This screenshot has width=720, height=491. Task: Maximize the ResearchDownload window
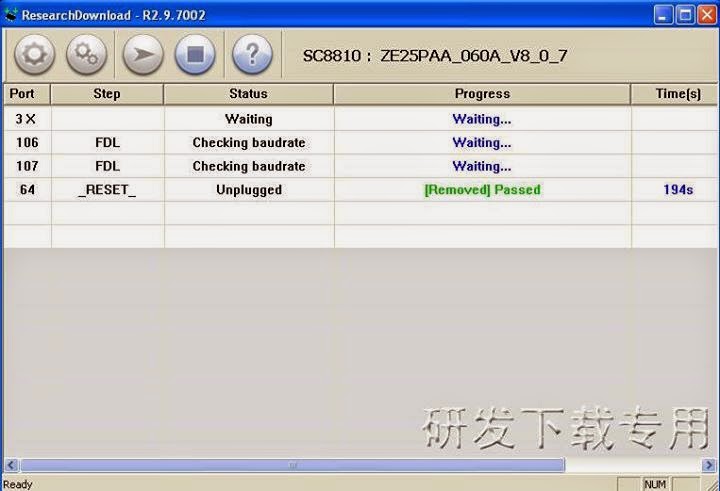coord(686,15)
